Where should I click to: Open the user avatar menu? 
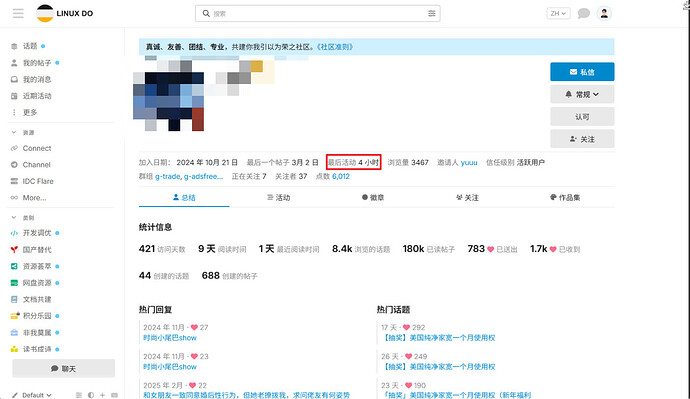click(604, 13)
